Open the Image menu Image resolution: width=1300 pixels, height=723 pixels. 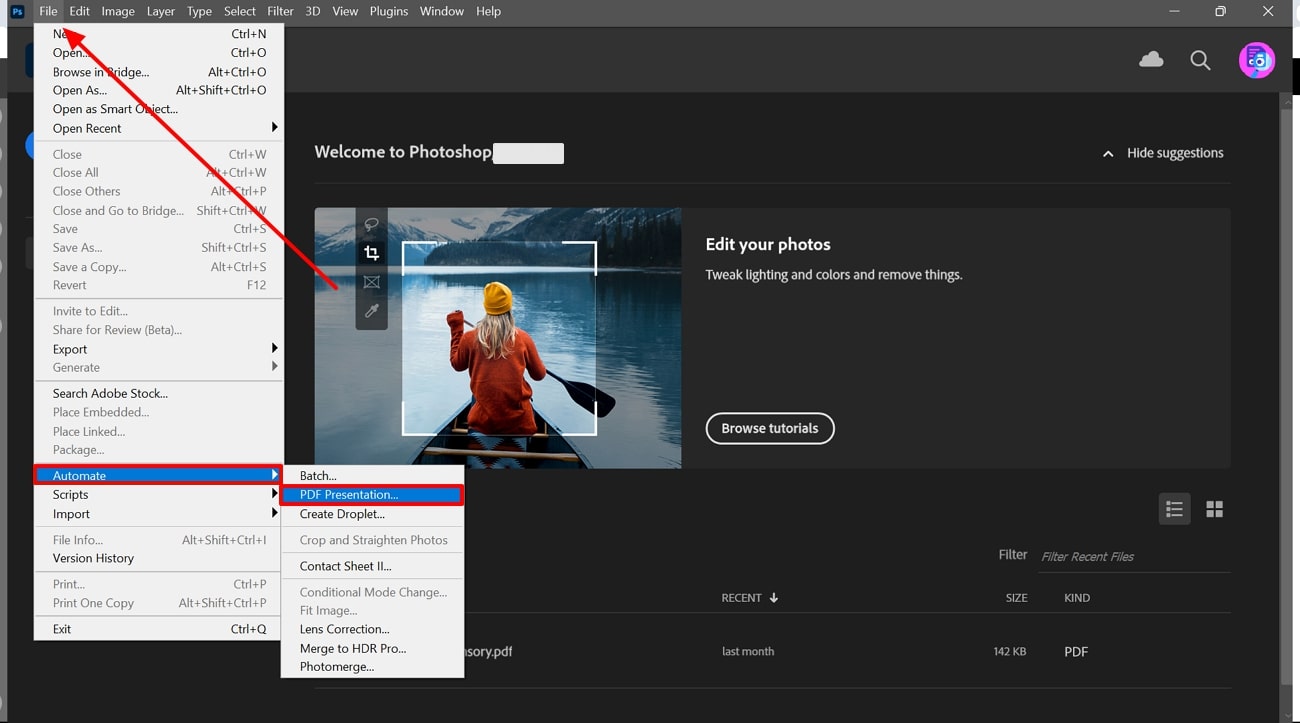[x=118, y=11]
